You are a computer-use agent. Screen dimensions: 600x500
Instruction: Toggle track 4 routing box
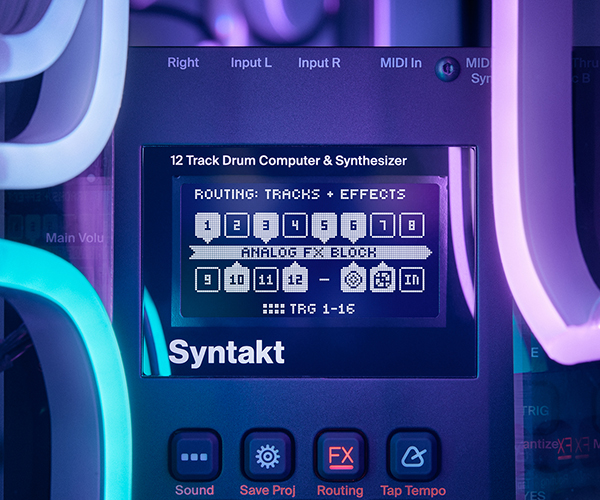coord(295,225)
